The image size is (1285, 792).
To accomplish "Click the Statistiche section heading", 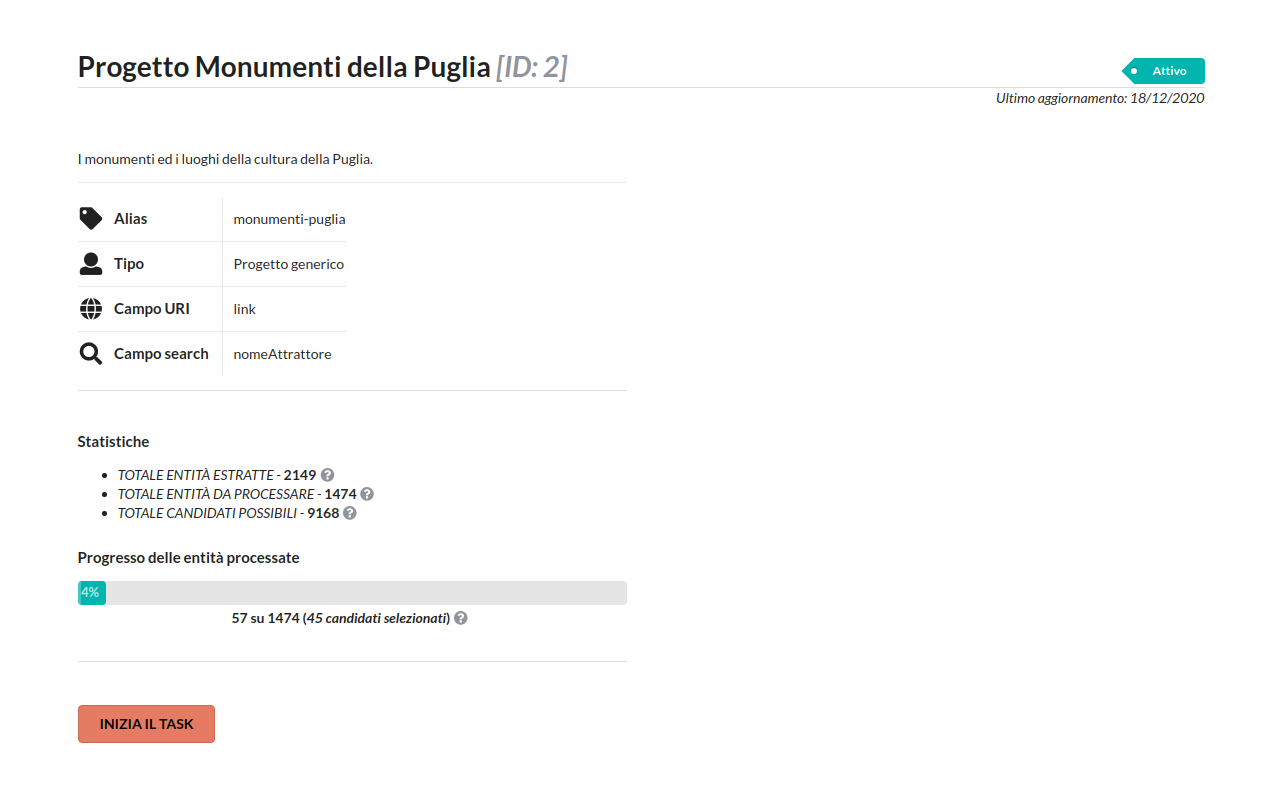I will click(x=113, y=441).
